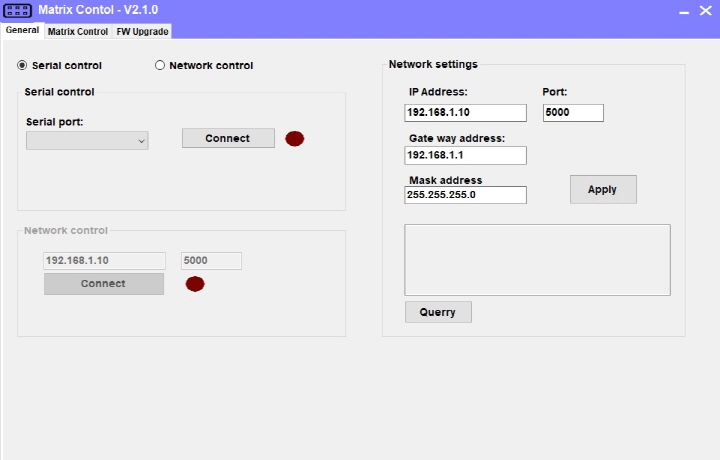Click the IP Address input field
This screenshot has width=720, height=460.
coord(465,113)
